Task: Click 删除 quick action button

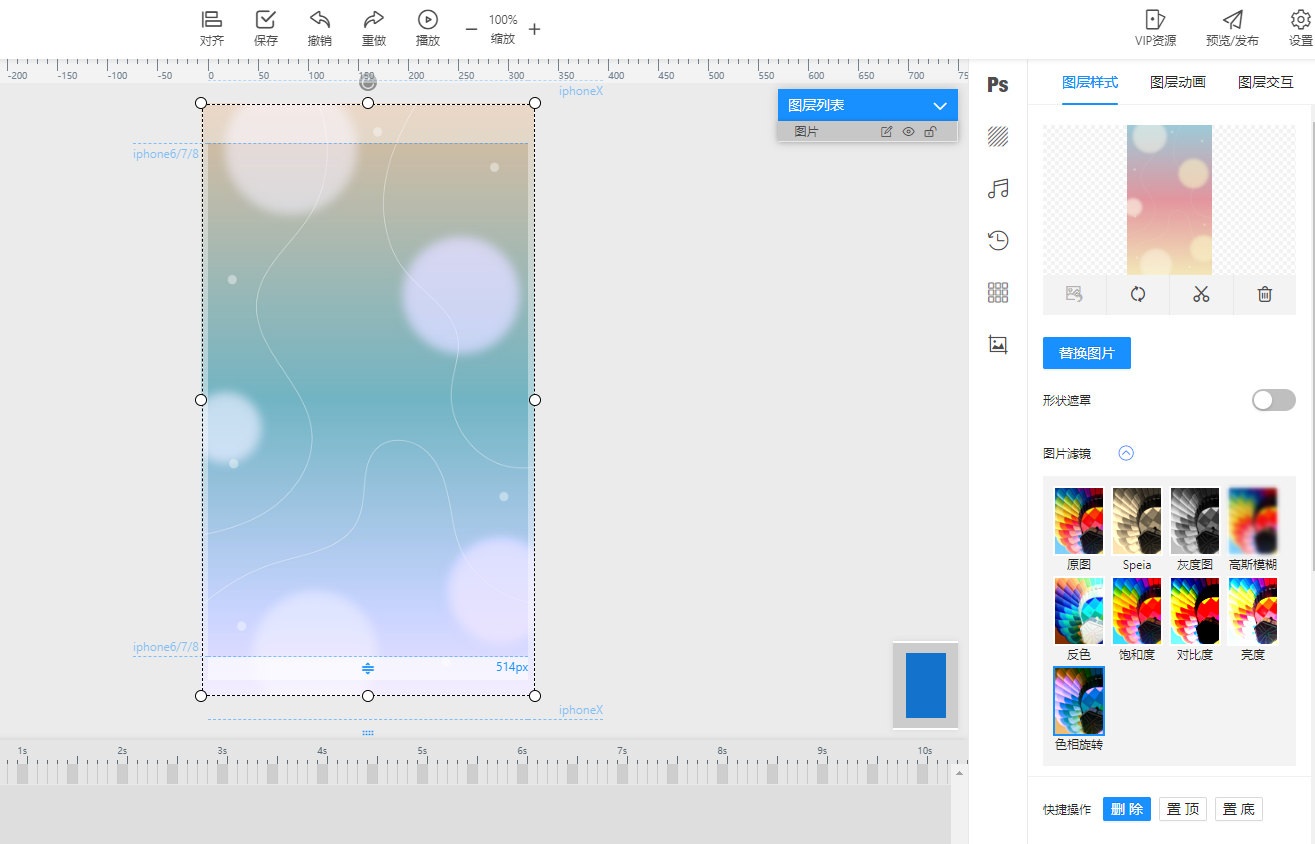Action: coord(1127,809)
